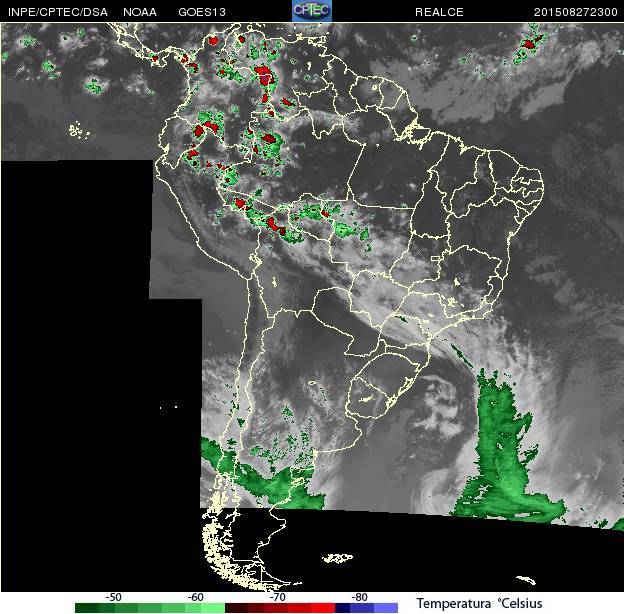Click the blue segment of the color bar
The image size is (624, 614).
tap(367, 608)
